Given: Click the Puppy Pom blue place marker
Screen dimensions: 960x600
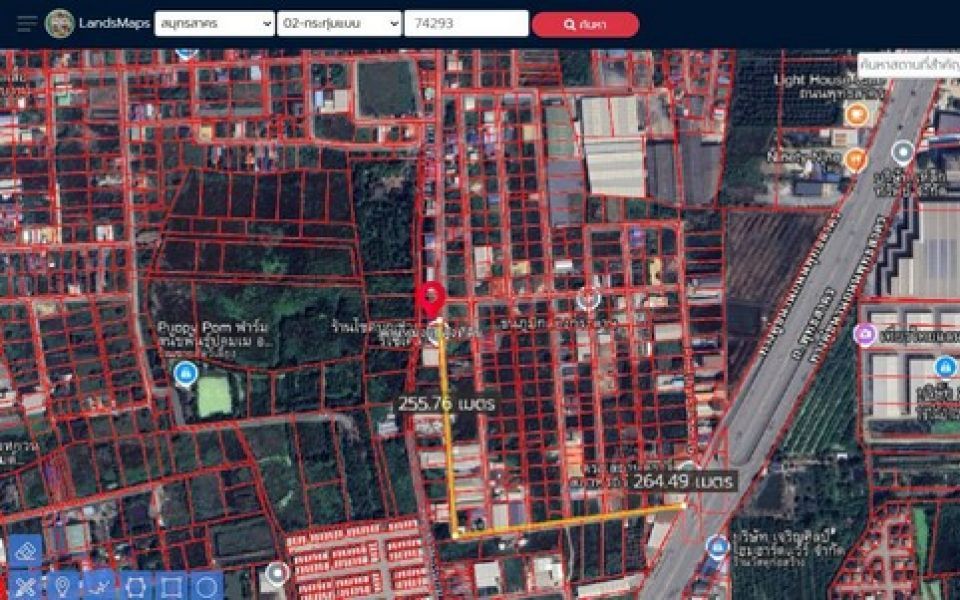Looking at the screenshot, I should click(184, 374).
